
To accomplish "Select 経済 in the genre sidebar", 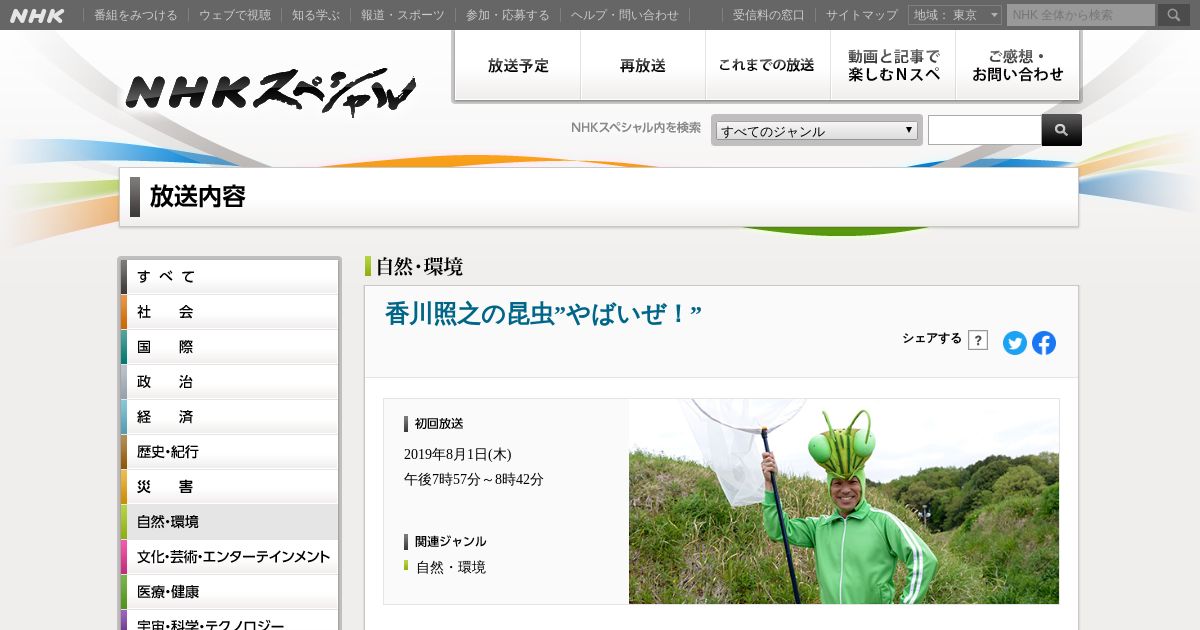I will (x=230, y=417).
